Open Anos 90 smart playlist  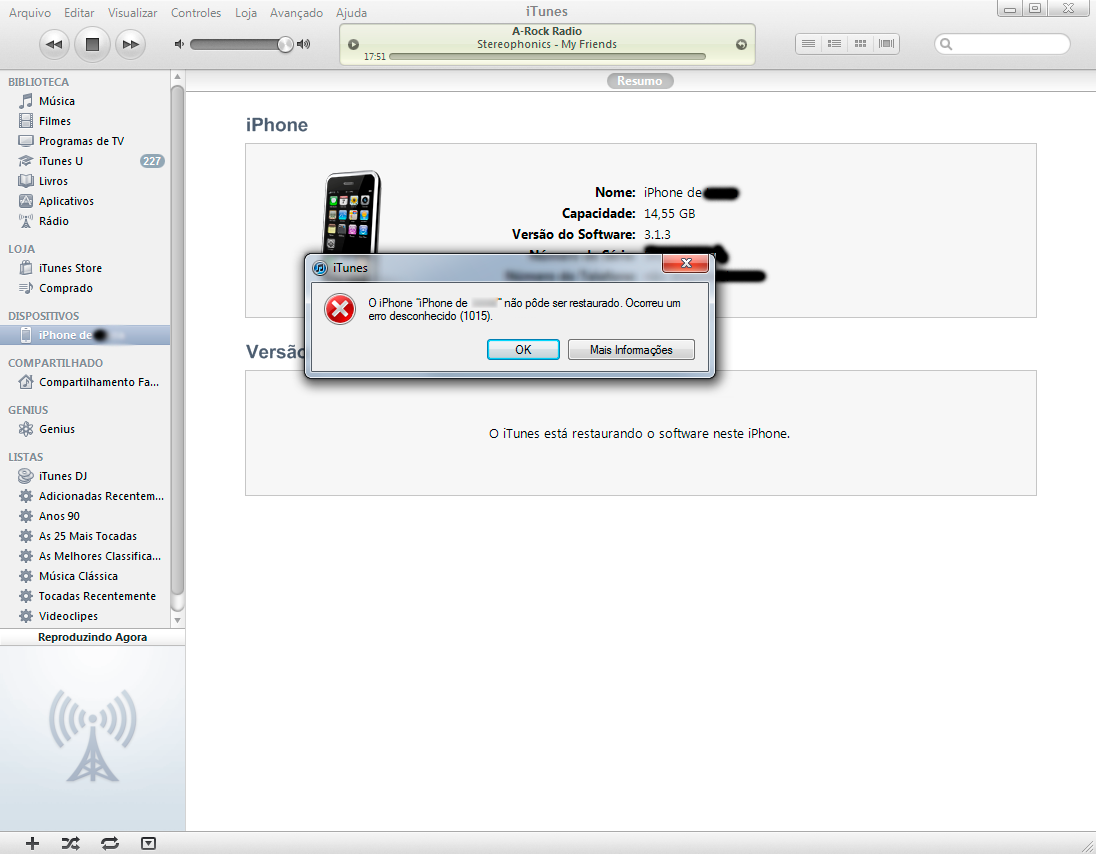pos(85,516)
